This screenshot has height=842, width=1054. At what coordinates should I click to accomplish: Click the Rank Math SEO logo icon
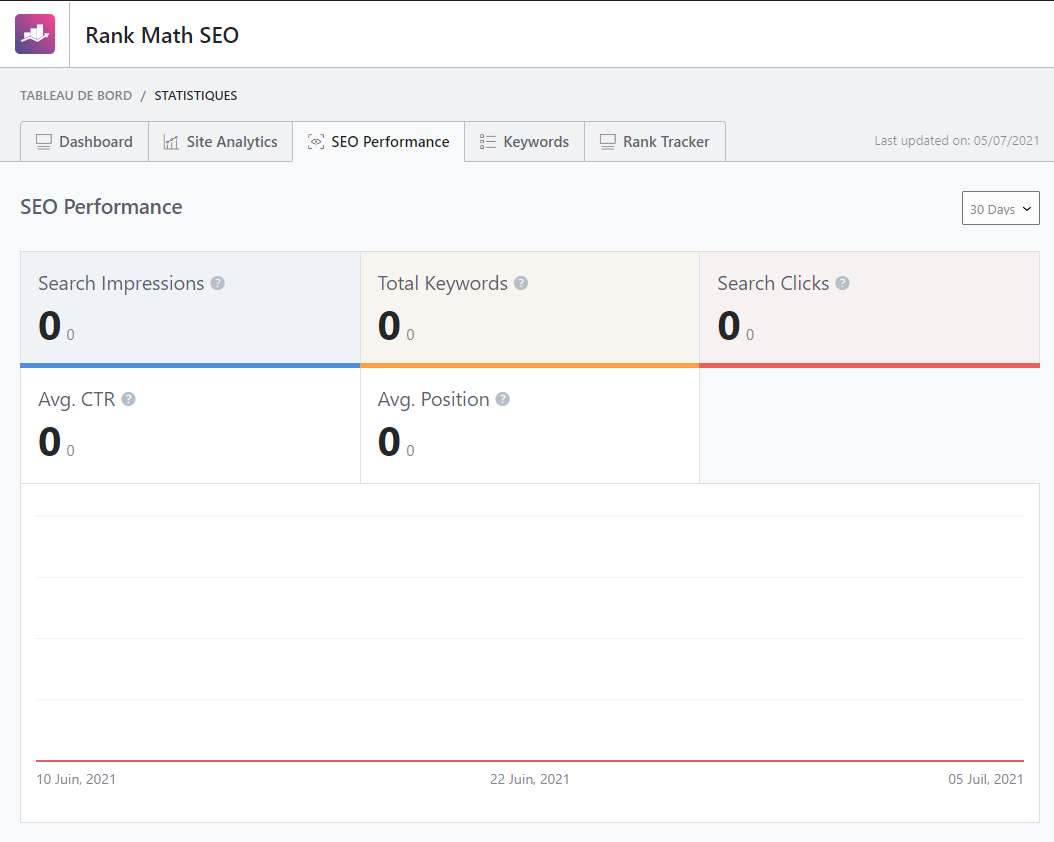(x=34, y=33)
